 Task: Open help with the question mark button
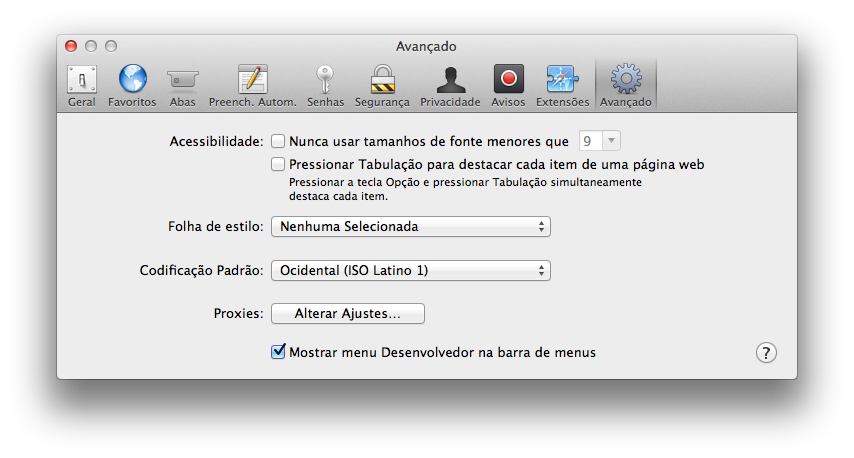point(766,353)
